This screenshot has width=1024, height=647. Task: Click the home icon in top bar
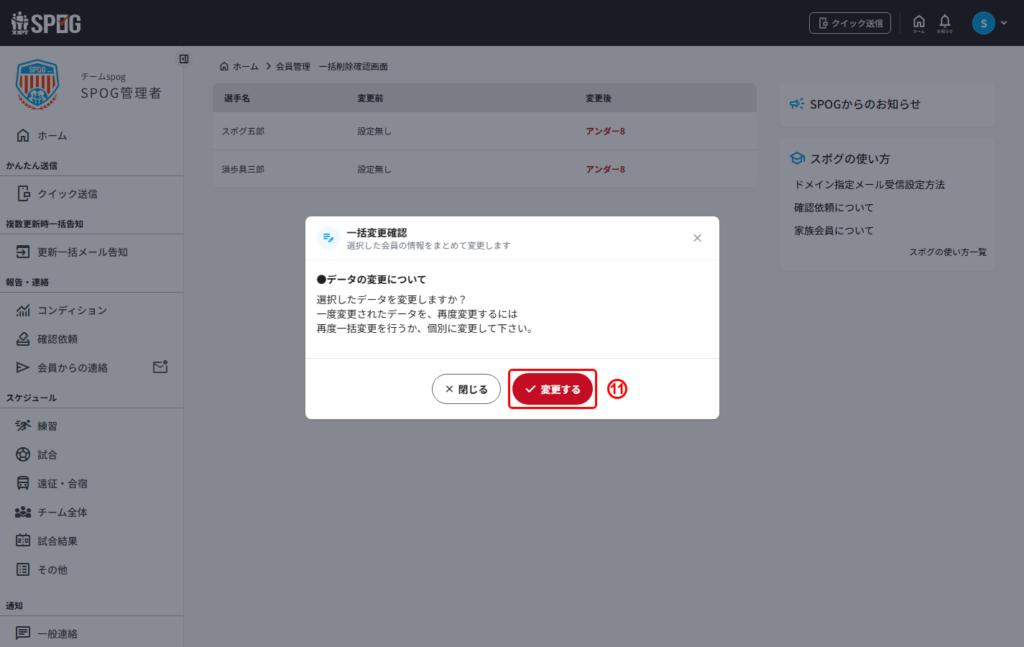(x=919, y=23)
